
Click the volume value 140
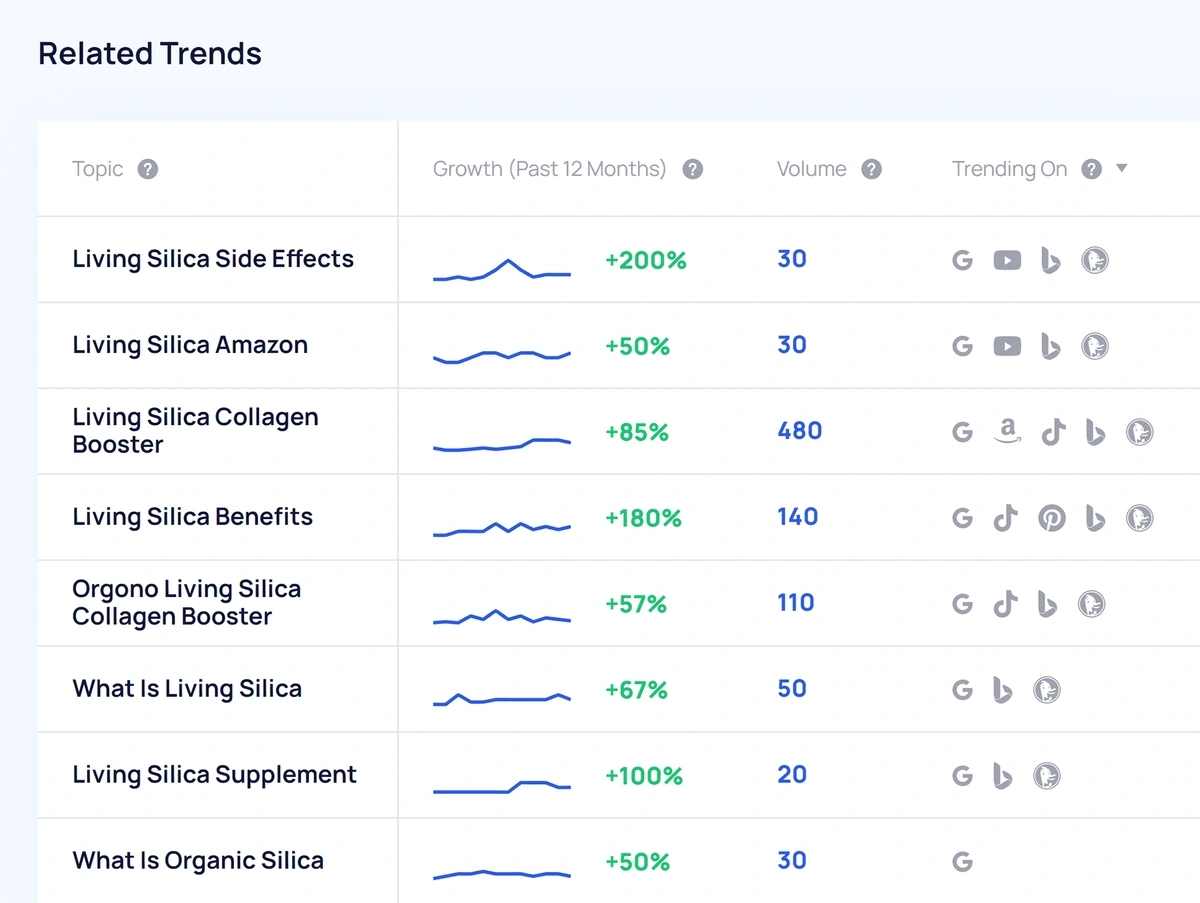click(x=798, y=517)
